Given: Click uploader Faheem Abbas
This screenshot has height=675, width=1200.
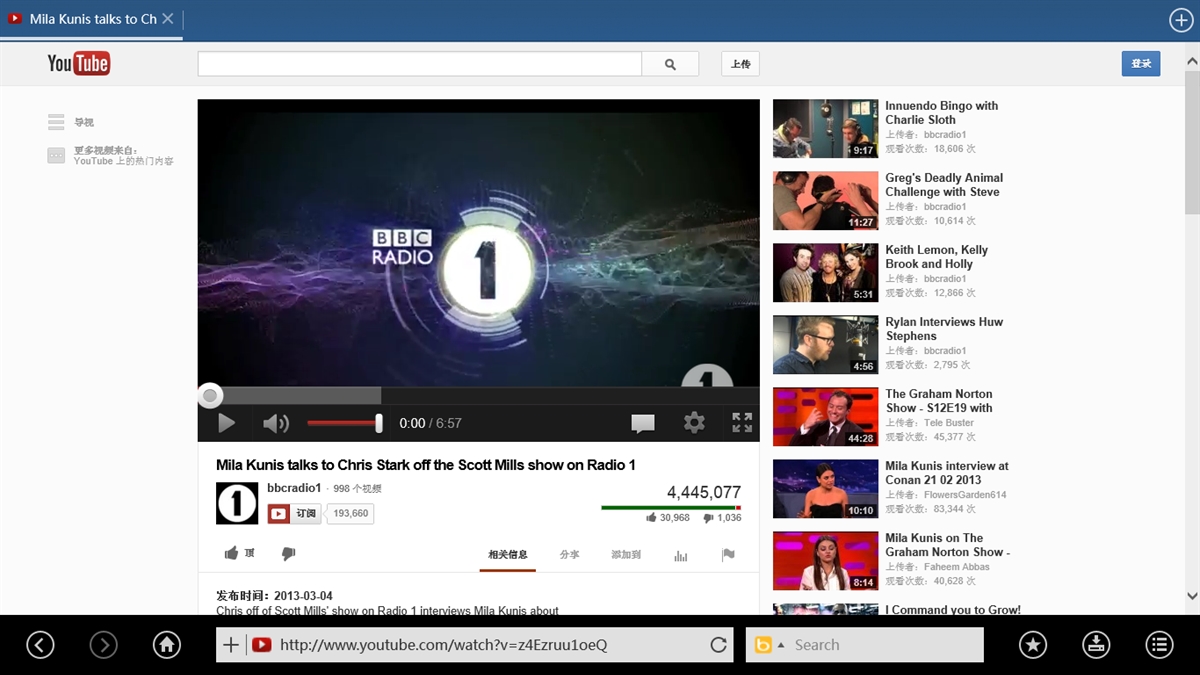Looking at the screenshot, I should [x=957, y=567].
